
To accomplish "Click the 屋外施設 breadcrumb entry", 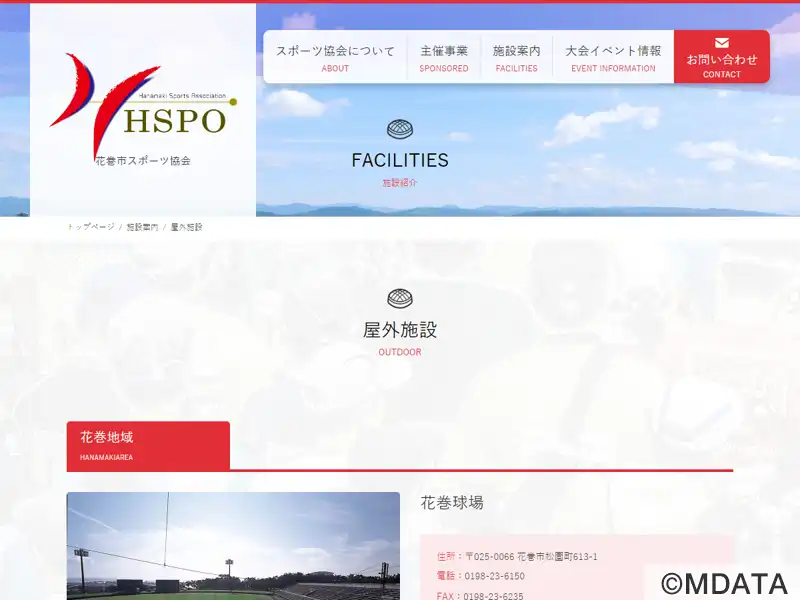I will [186, 227].
